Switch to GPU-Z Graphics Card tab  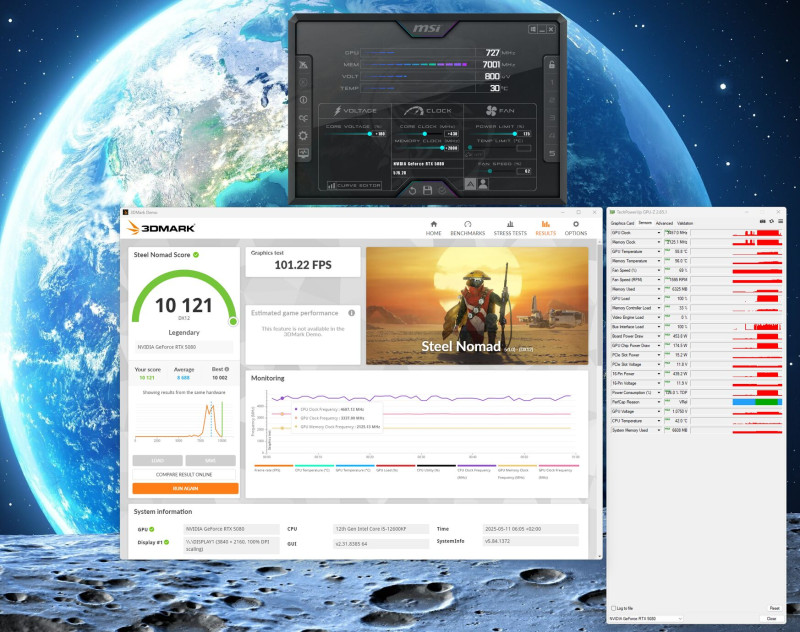click(622, 223)
